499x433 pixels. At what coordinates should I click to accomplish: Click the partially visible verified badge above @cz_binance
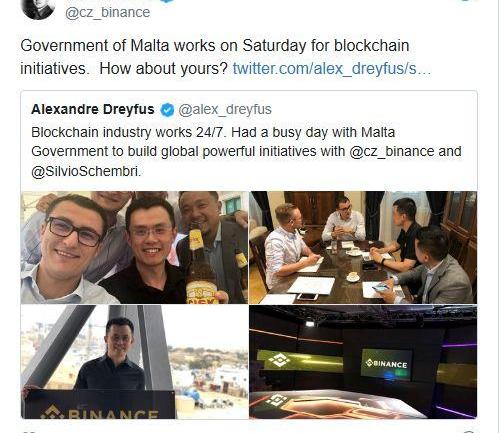(167, 1)
